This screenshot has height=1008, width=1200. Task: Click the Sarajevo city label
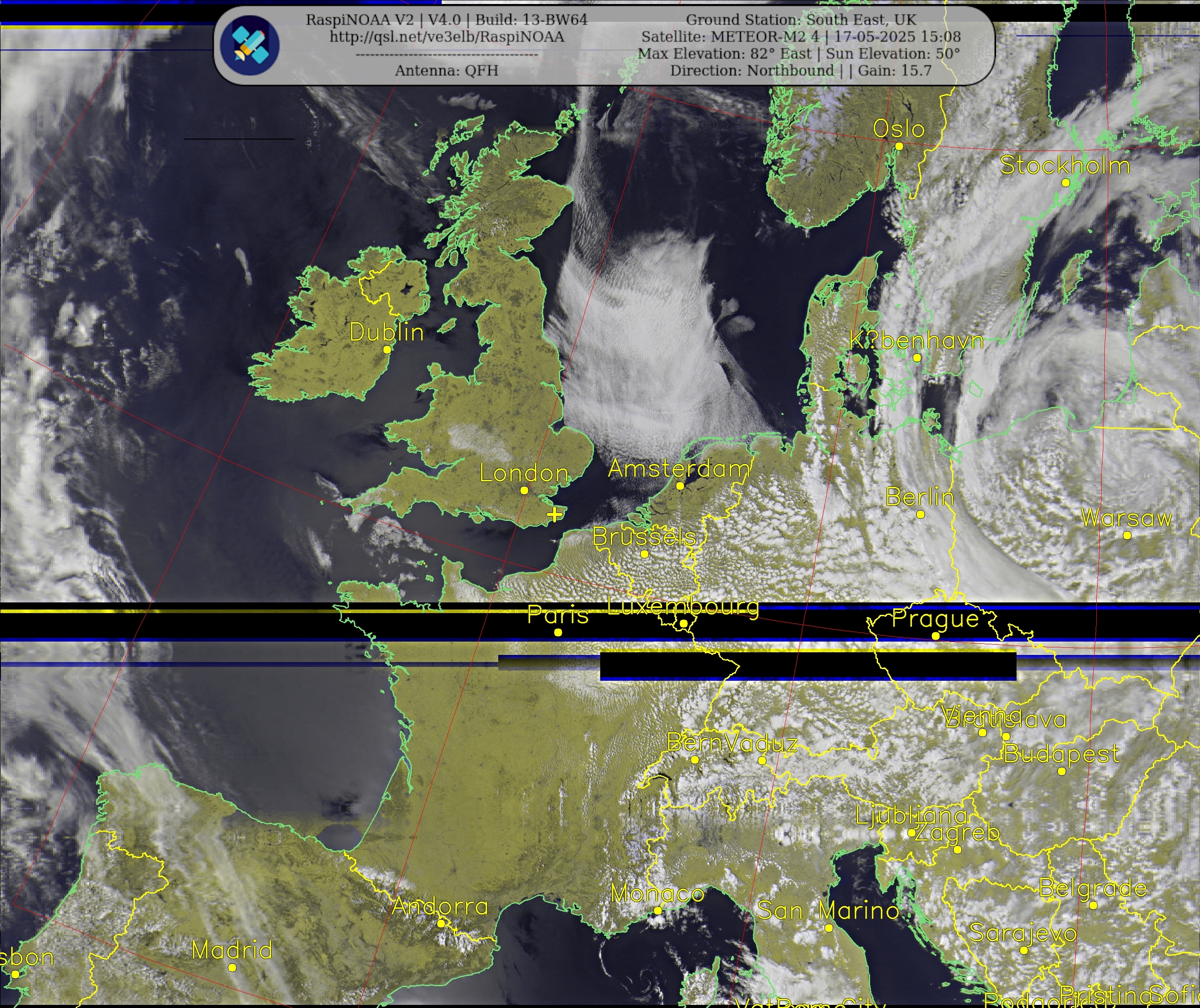[1023, 933]
